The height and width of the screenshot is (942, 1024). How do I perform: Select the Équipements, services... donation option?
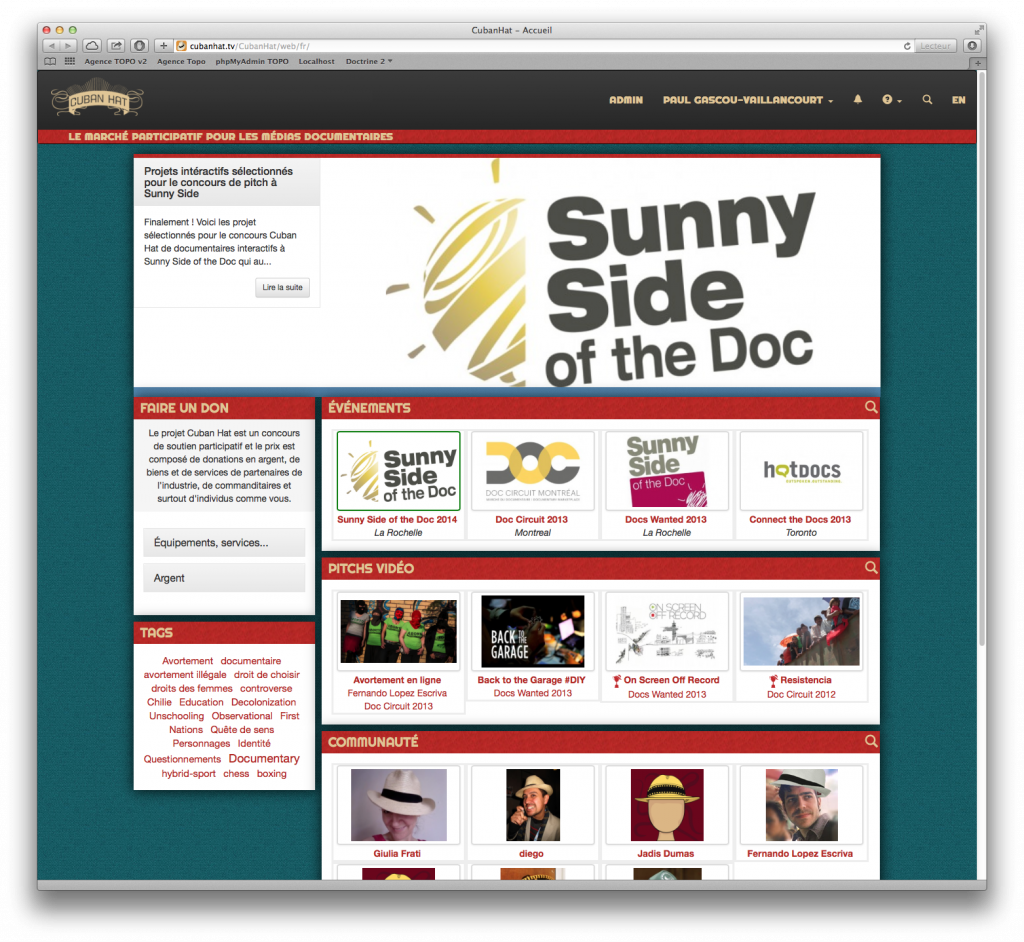click(x=224, y=542)
